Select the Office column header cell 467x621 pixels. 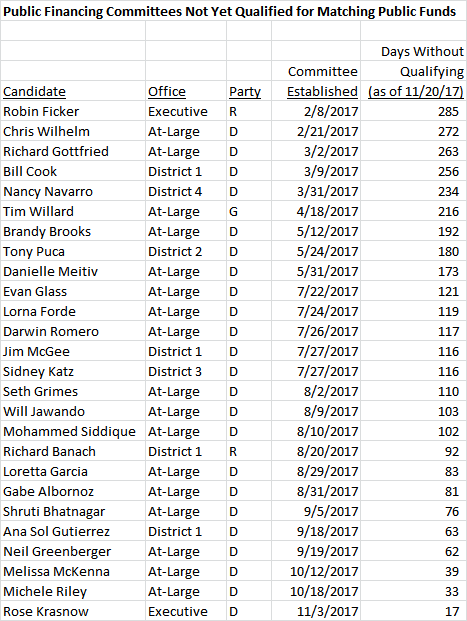pos(186,91)
